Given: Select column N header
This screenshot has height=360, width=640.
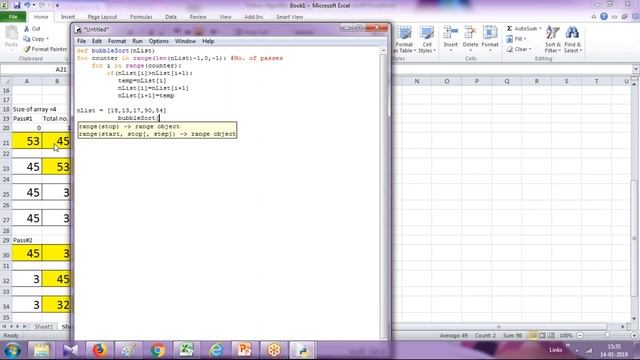Looking at the screenshot, I should click(x=417, y=81).
